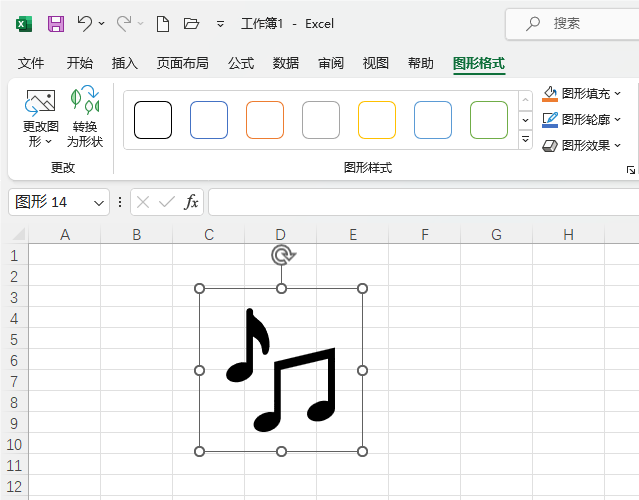Click the formula bar cancel X icon
Screen dimensions: 639x500
tap(143, 202)
